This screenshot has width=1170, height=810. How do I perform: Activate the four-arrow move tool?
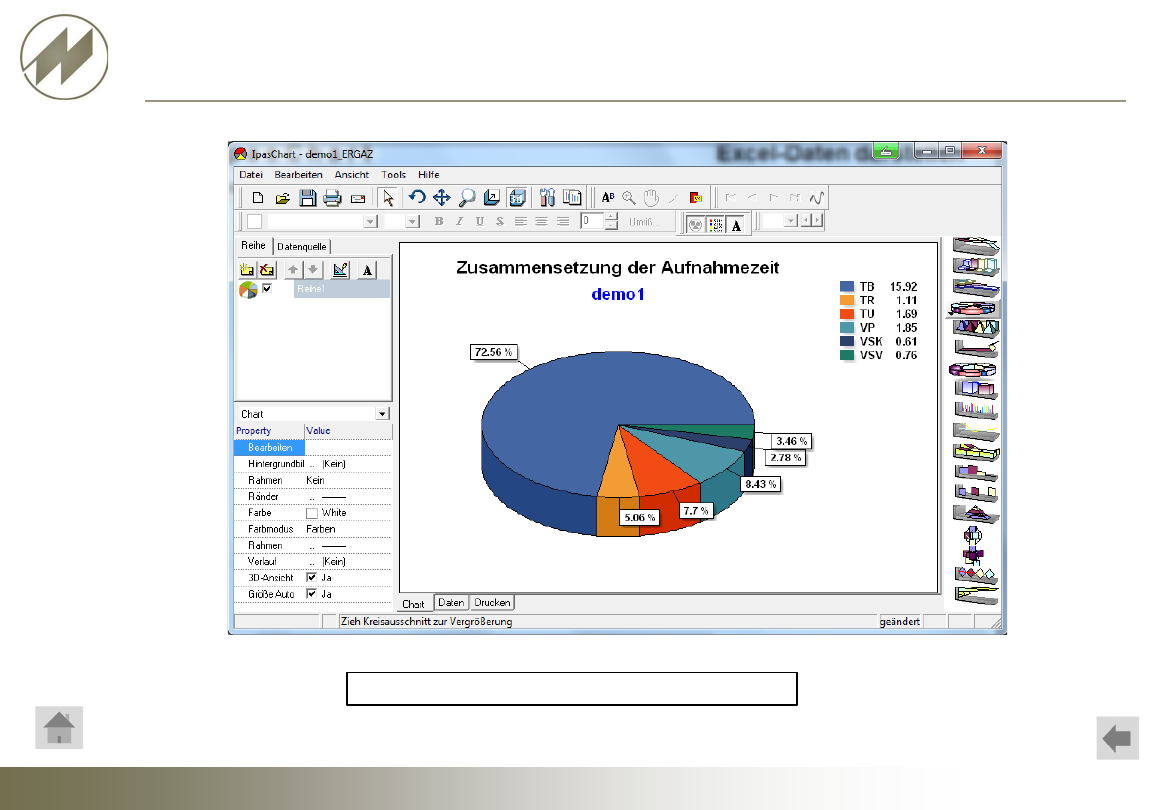pos(441,198)
